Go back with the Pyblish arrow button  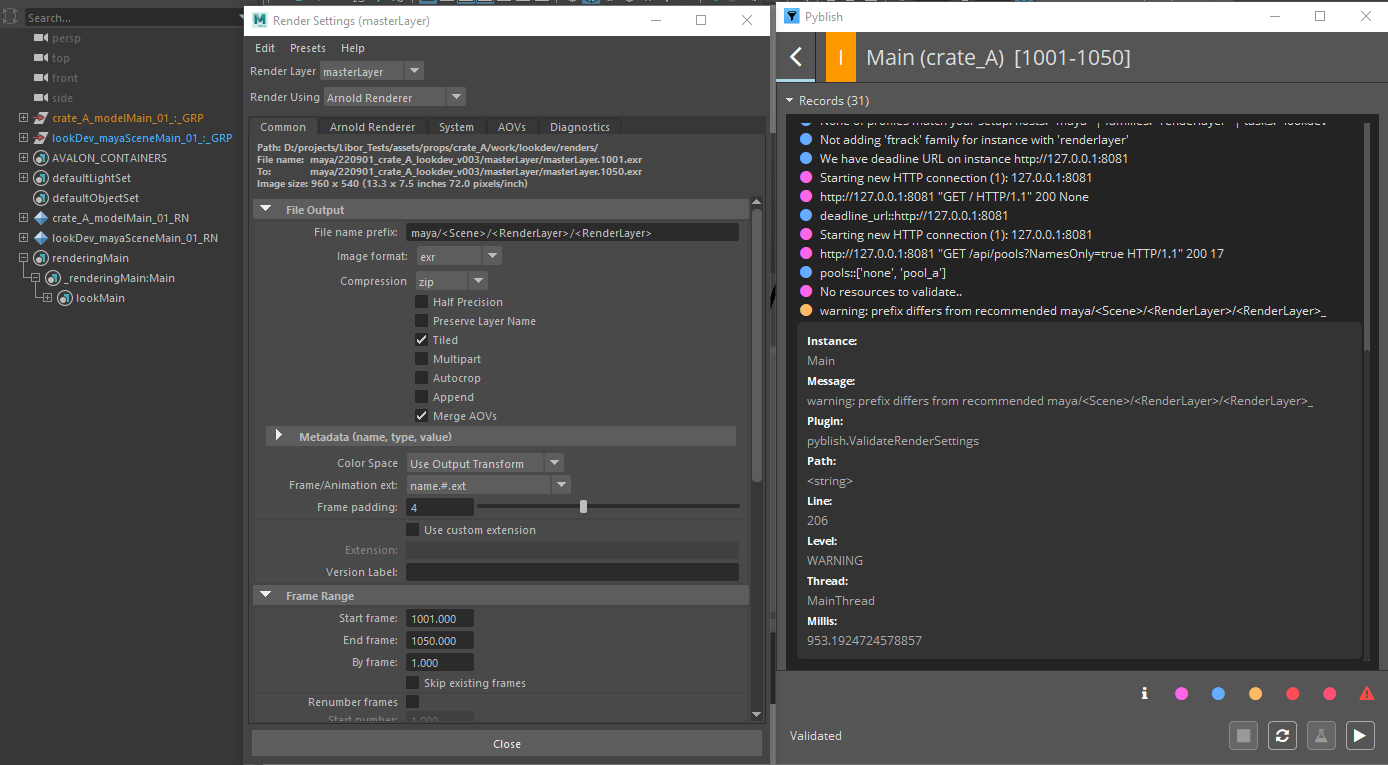click(x=796, y=58)
